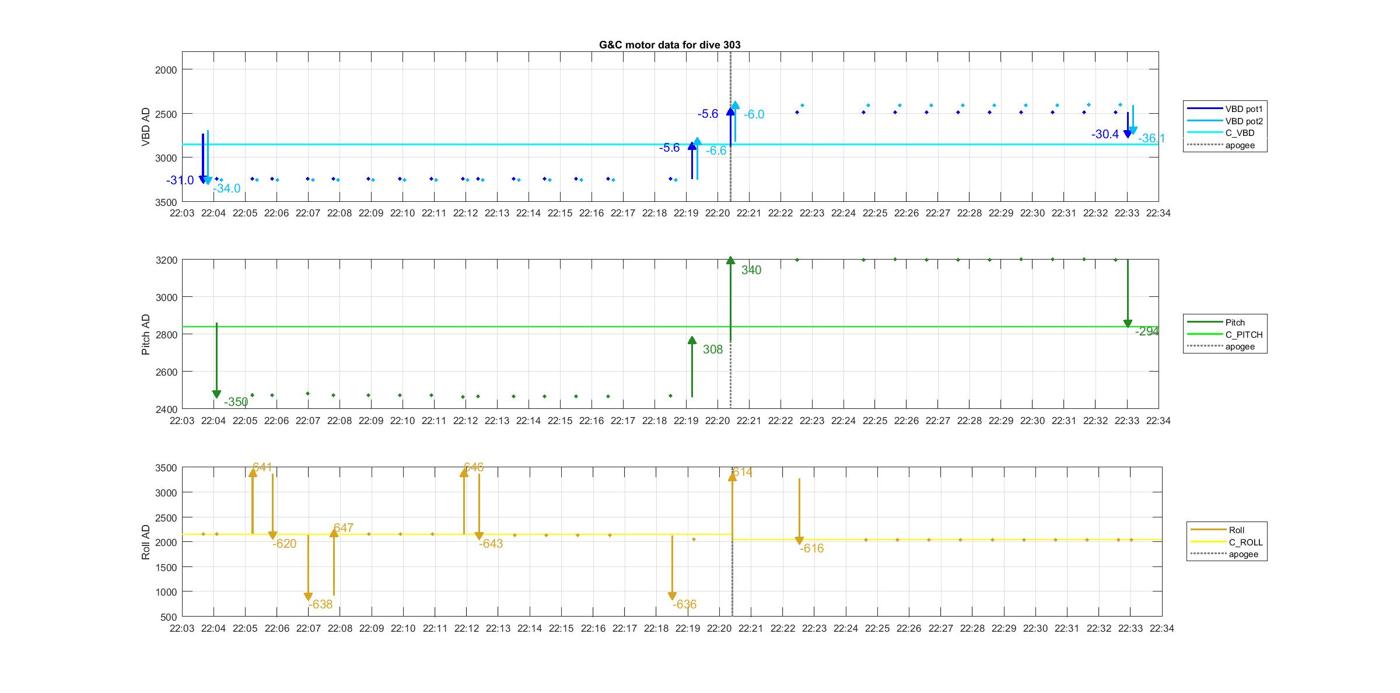Click the "-34.0" VBD value label
1400x693 pixels.
(x=226, y=189)
